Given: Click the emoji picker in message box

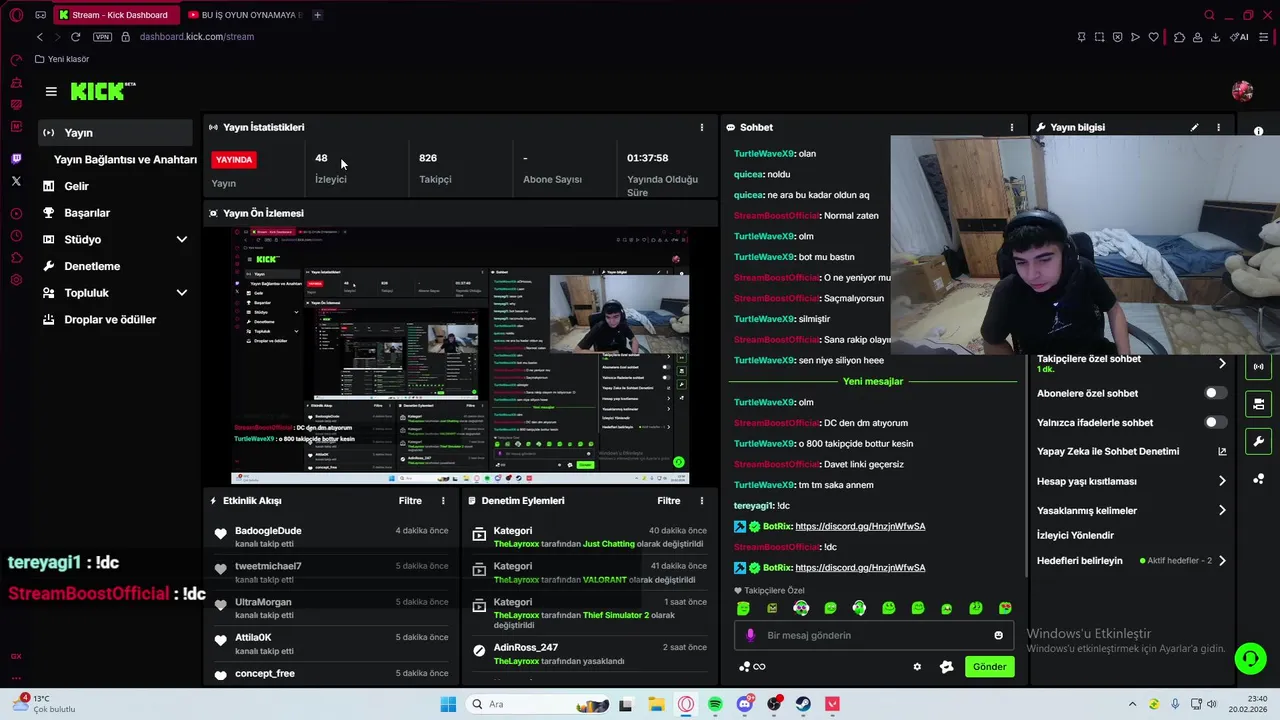Looking at the screenshot, I should tap(998, 635).
